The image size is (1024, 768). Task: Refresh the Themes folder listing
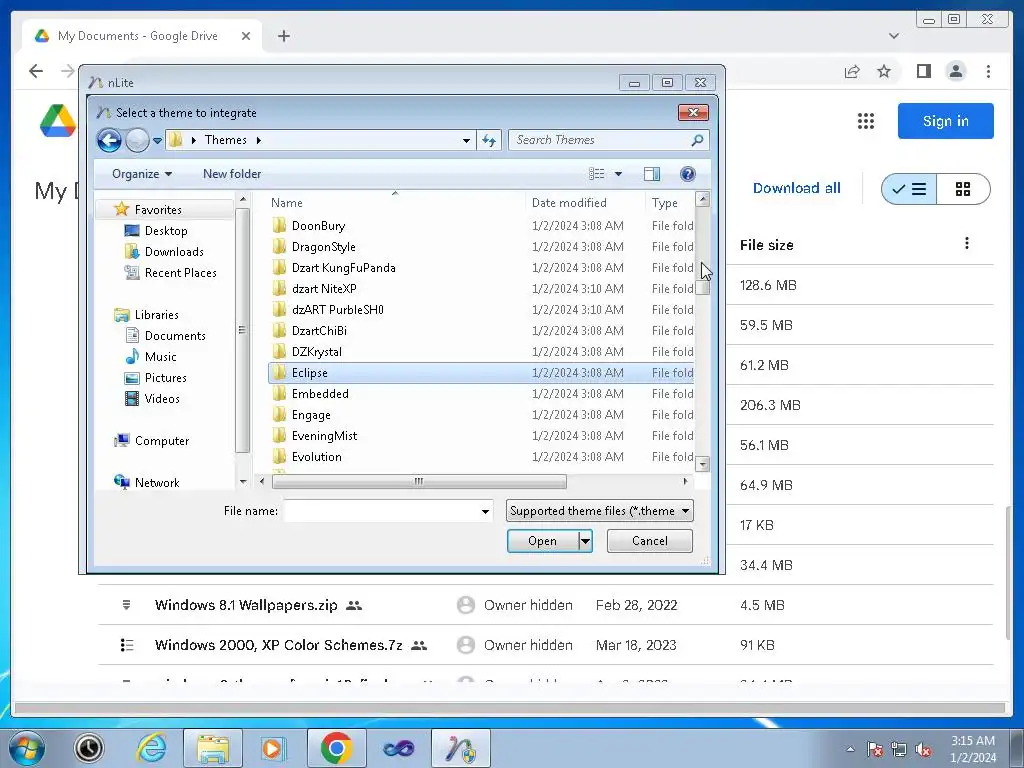tap(489, 140)
